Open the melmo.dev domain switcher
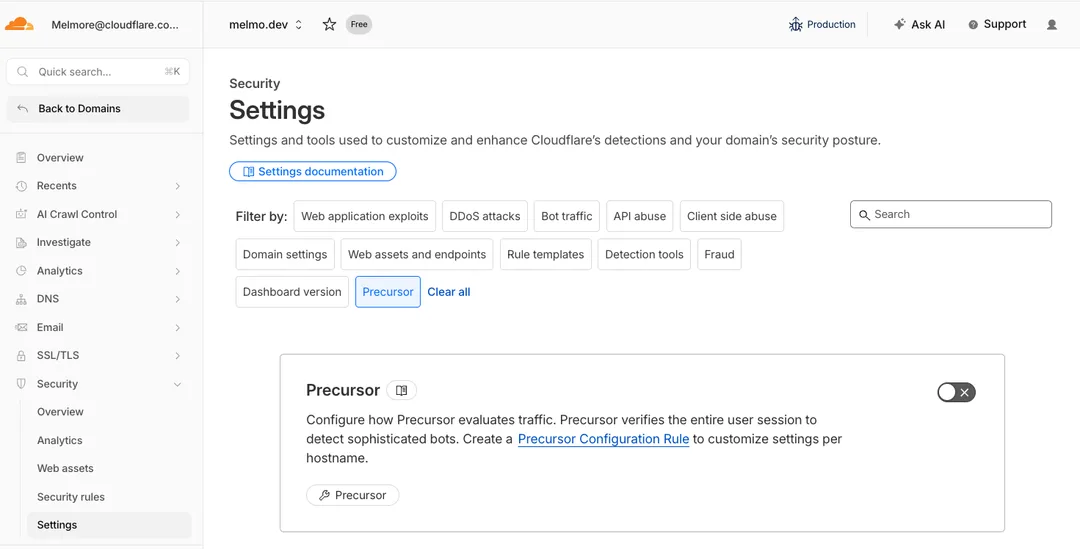This screenshot has width=1080, height=549. click(x=266, y=25)
